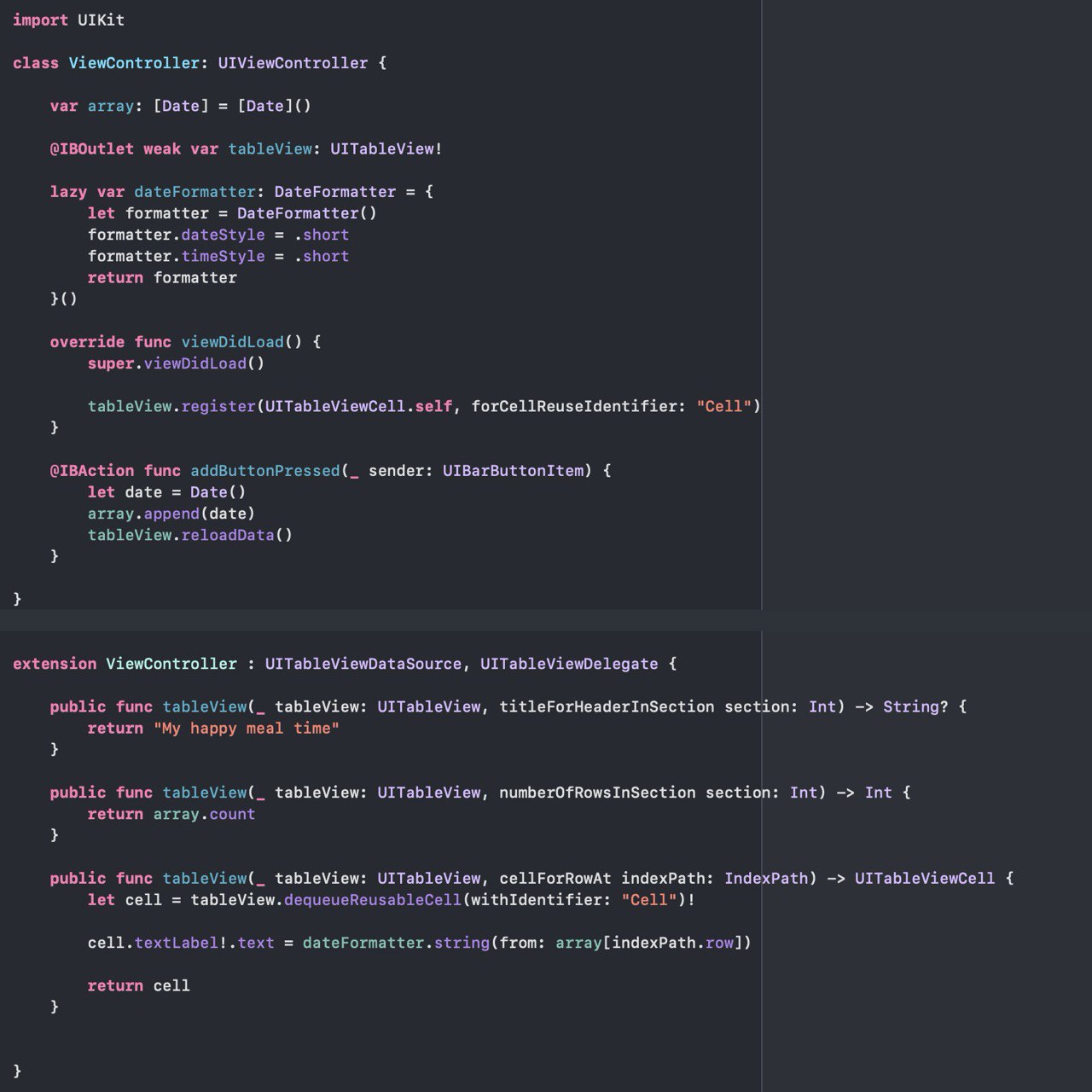
Task: Click 'formatter.timeStyle = .short' line
Action: [x=218, y=256]
